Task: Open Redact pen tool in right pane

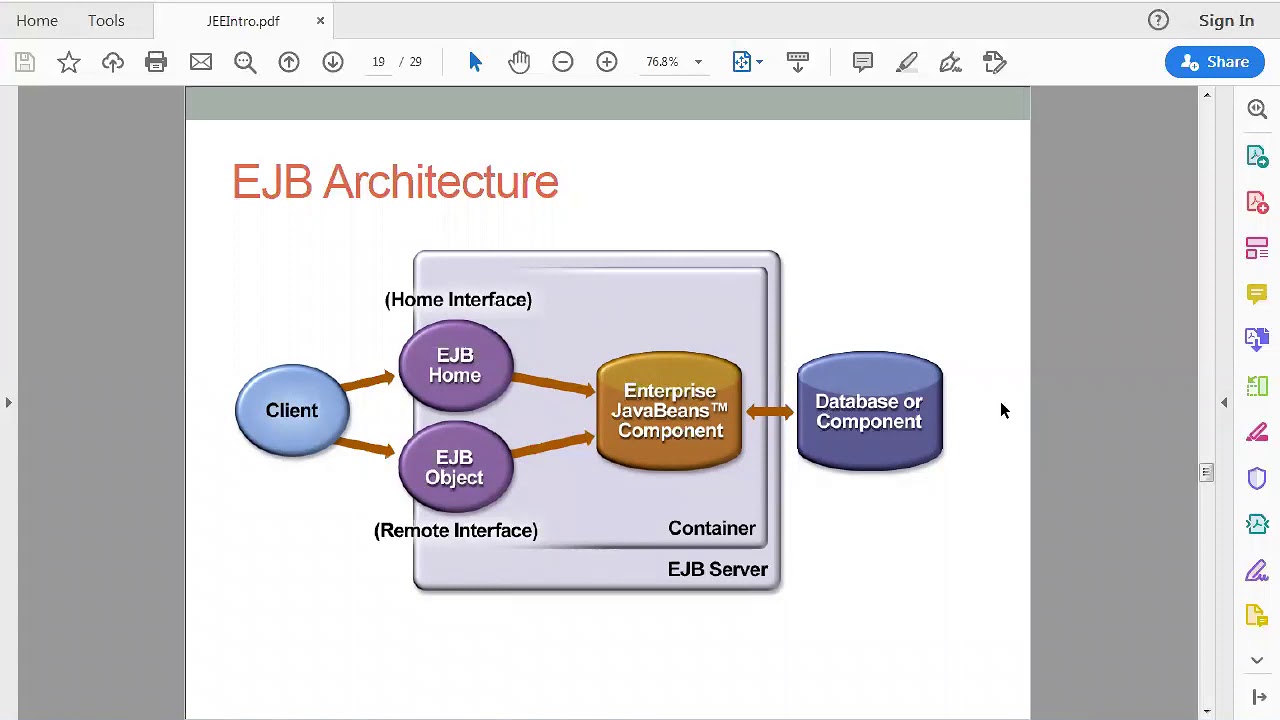Action: (1257, 432)
